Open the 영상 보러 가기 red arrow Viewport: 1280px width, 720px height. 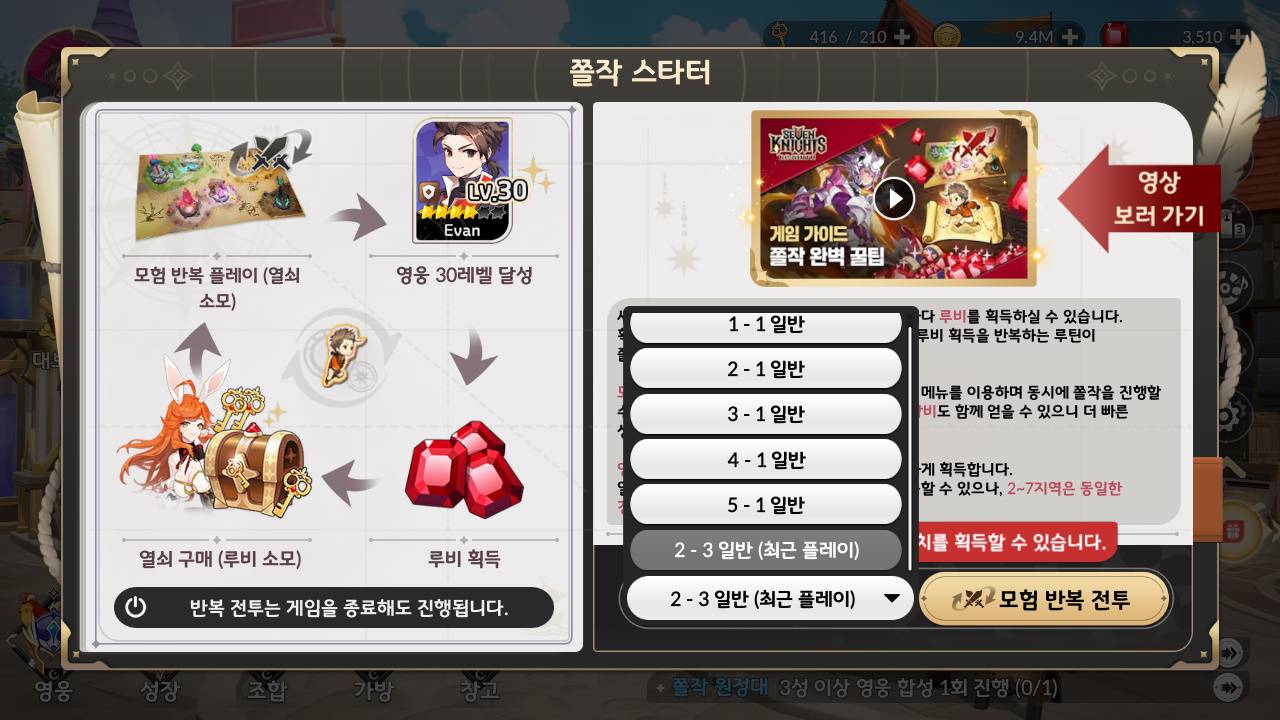pos(1140,198)
